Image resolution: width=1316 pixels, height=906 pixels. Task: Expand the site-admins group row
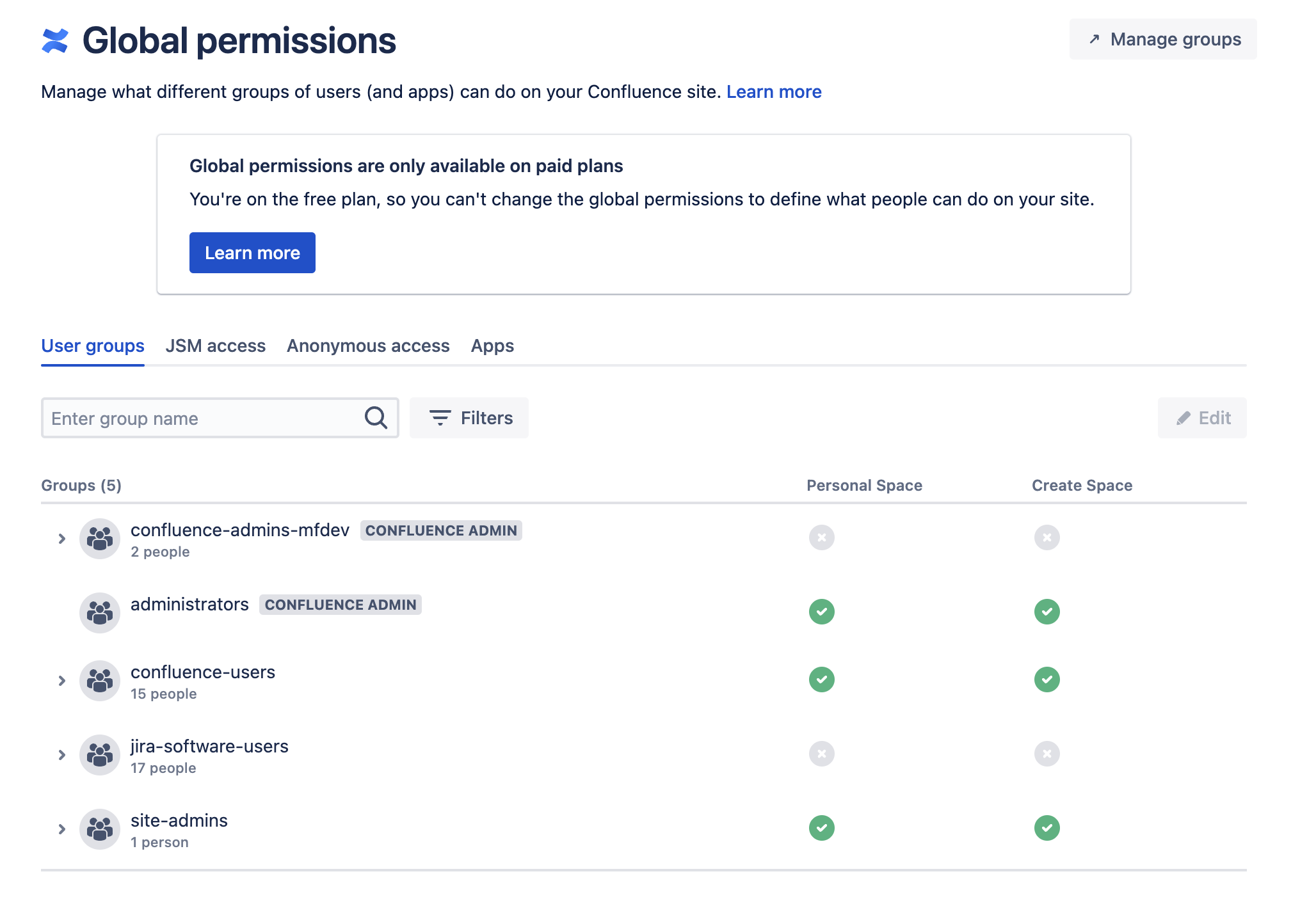(62, 829)
